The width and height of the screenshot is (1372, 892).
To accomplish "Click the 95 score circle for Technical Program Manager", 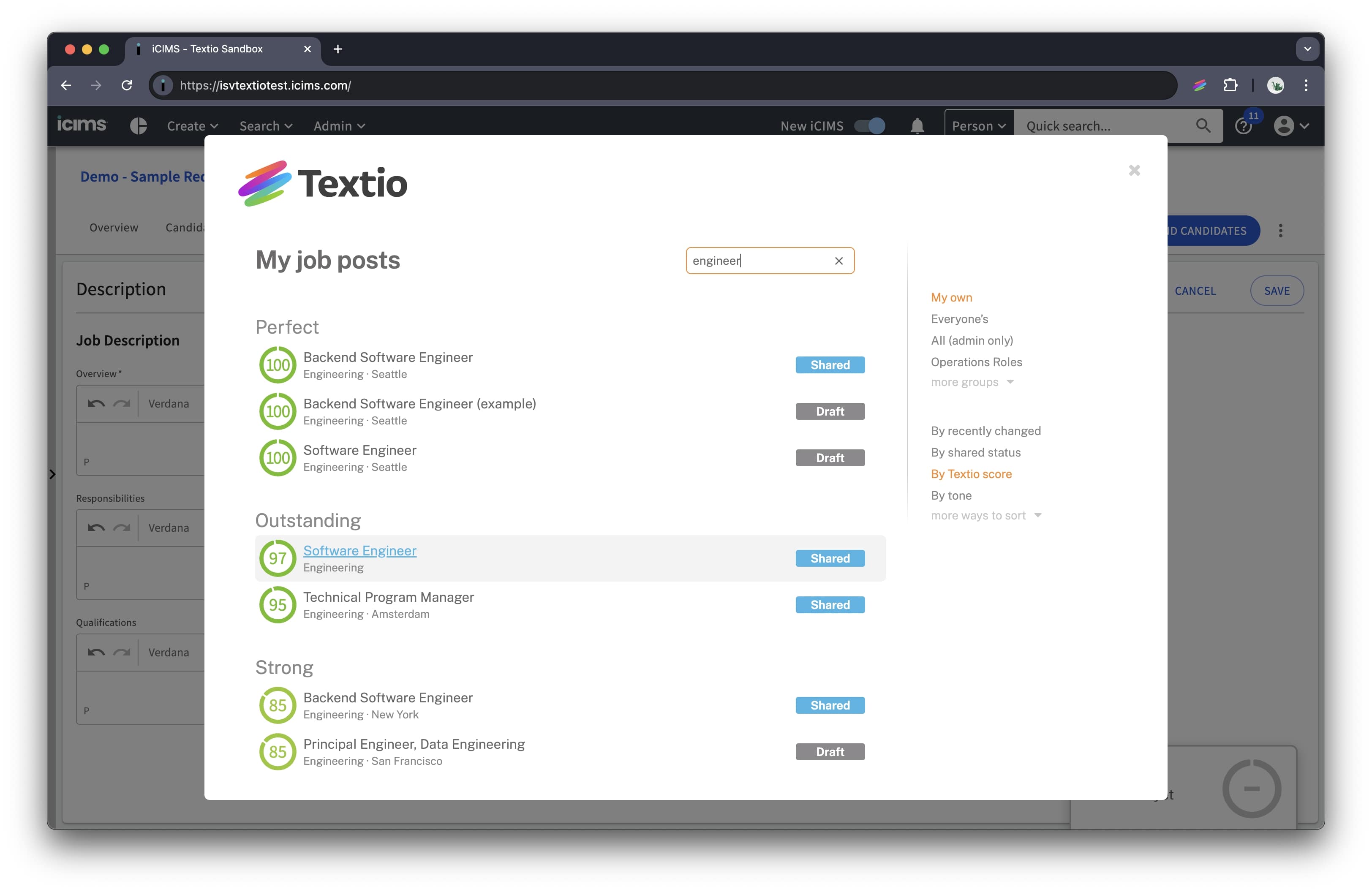I will pos(277,604).
